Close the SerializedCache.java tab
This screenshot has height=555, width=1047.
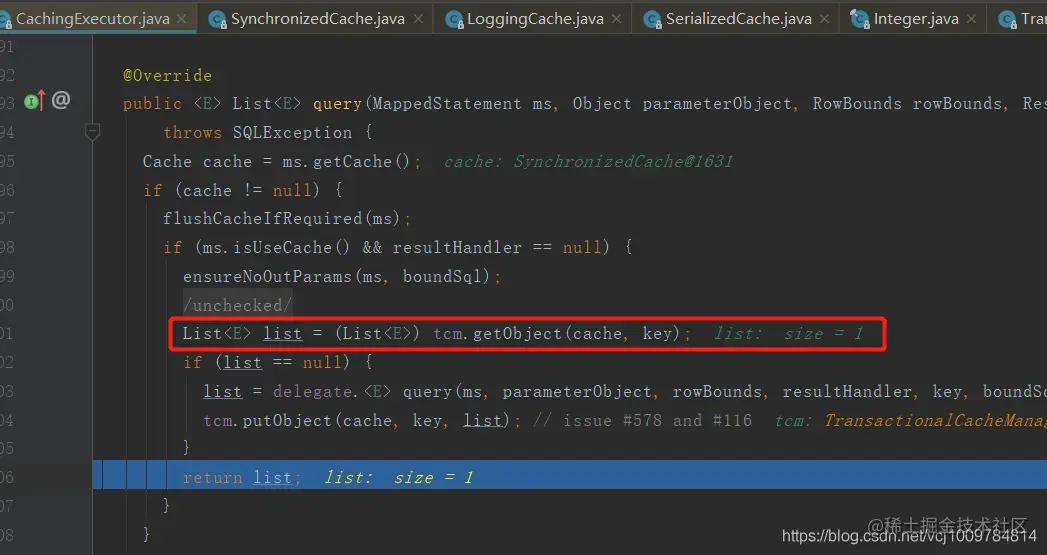coord(825,19)
